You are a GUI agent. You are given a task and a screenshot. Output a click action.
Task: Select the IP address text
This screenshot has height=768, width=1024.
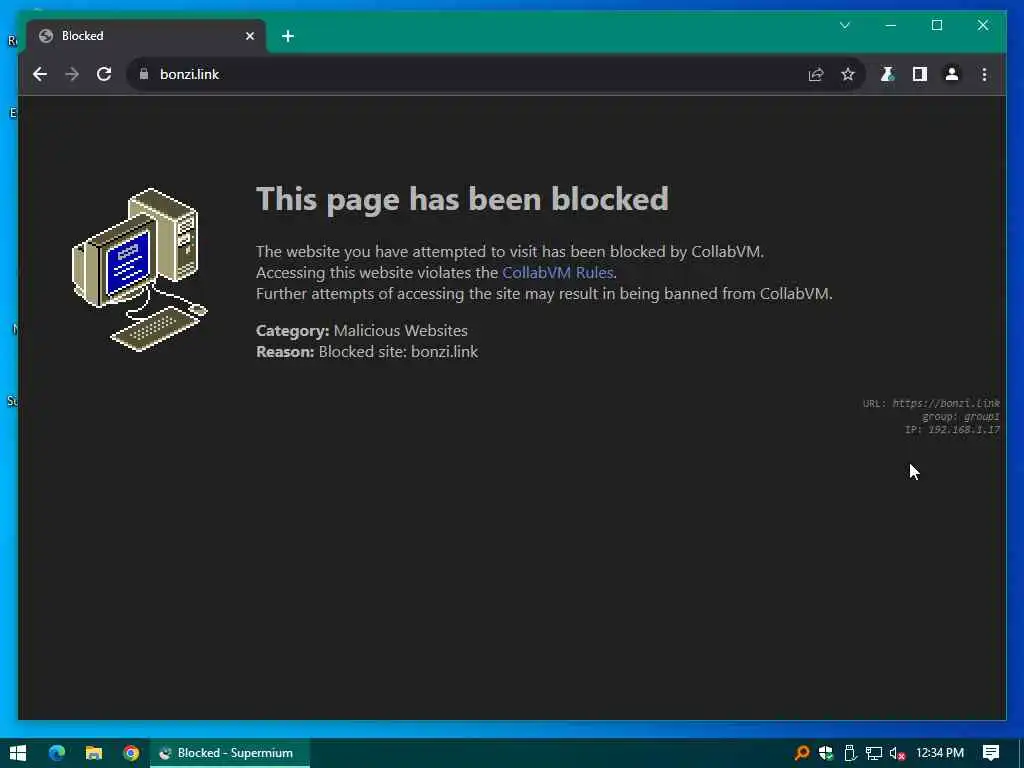point(952,429)
